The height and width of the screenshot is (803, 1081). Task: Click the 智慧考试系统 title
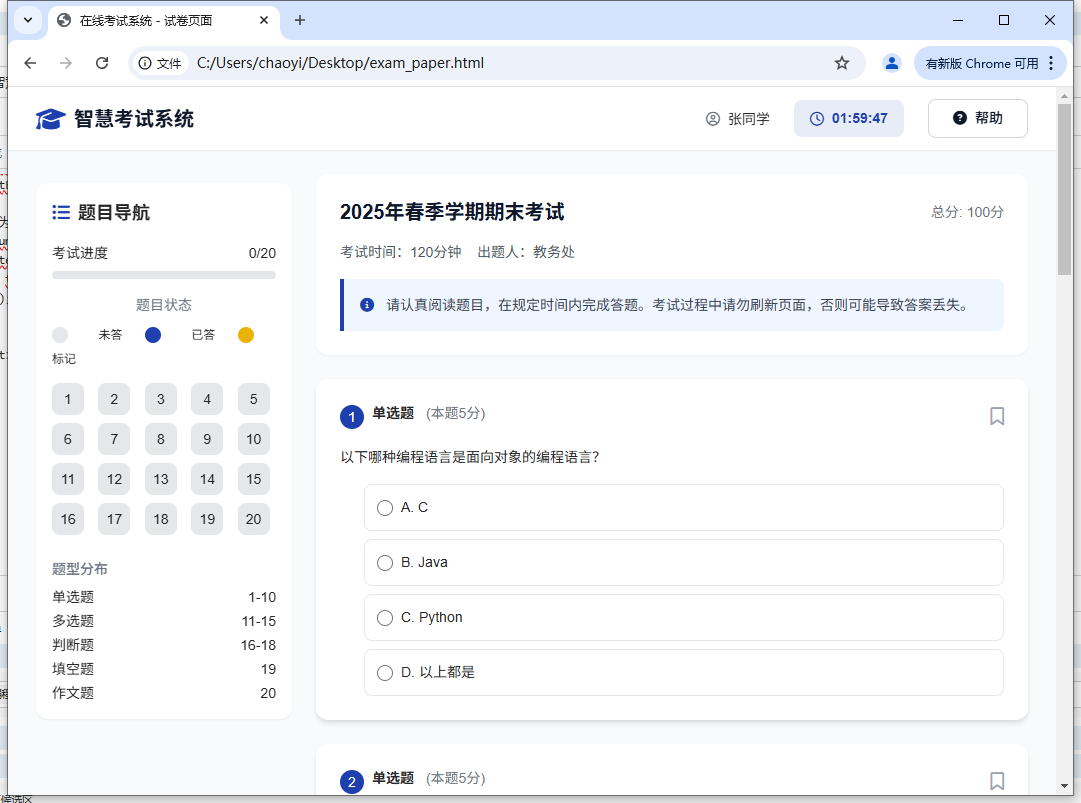pyautogui.click(x=134, y=119)
